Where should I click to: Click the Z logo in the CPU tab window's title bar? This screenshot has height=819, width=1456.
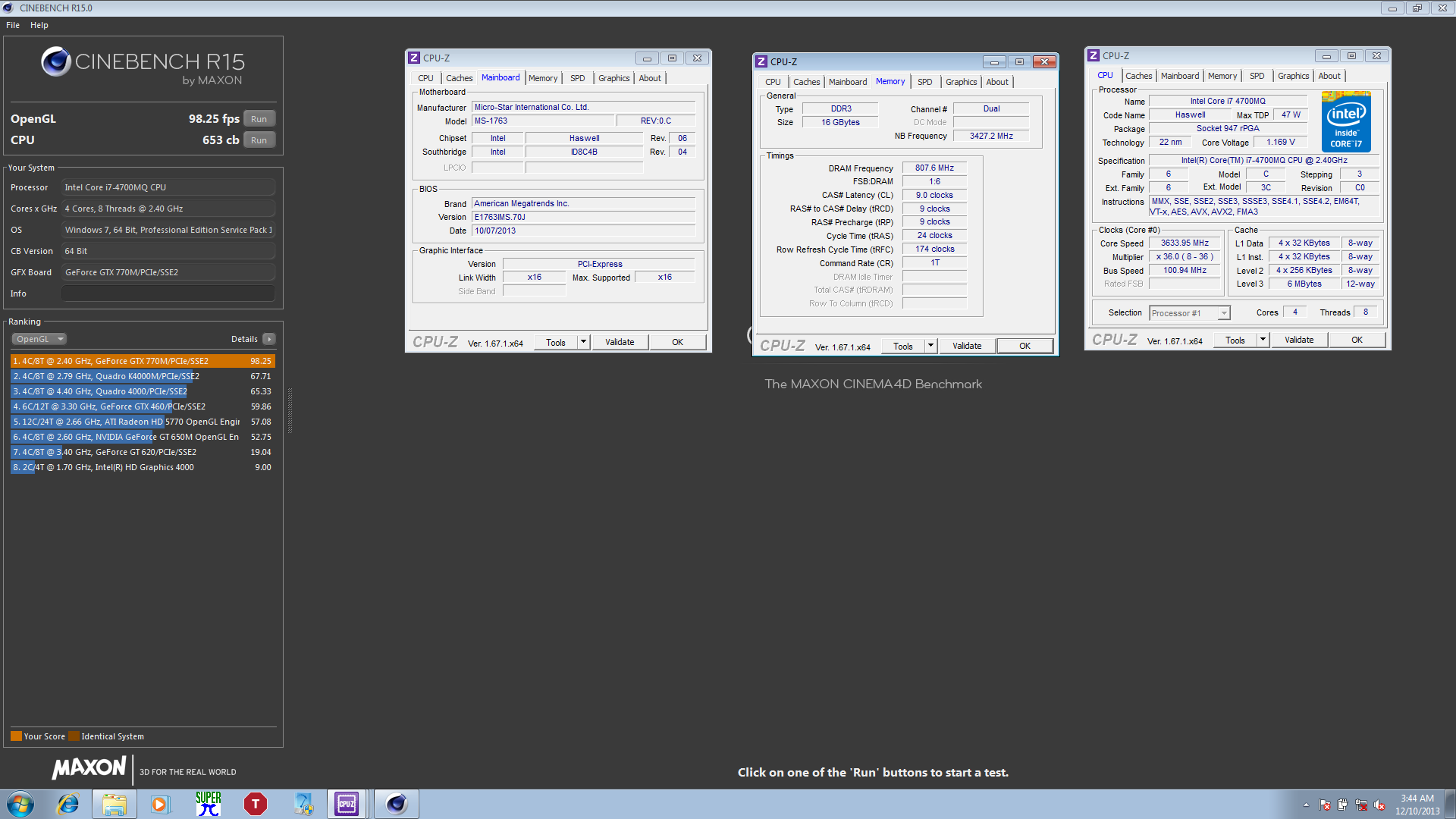[x=1094, y=55]
